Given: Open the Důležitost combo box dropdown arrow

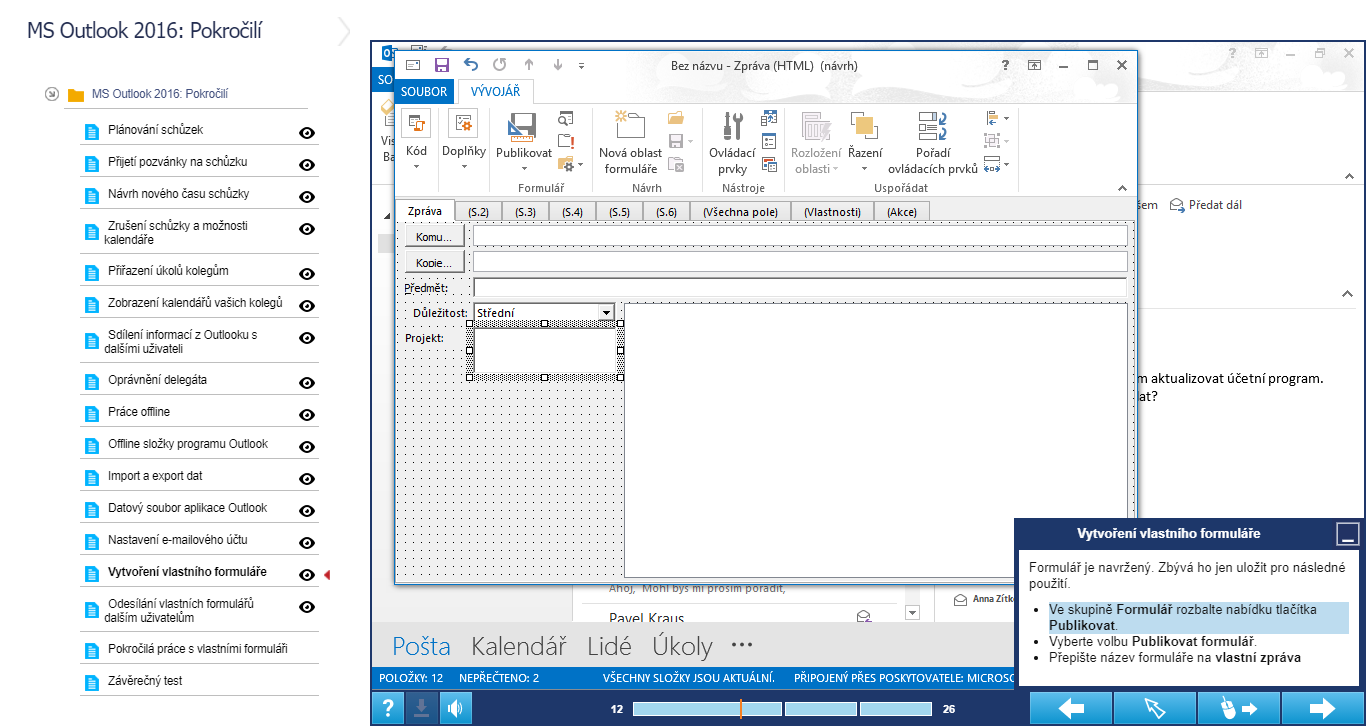Looking at the screenshot, I should pyautogui.click(x=606, y=313).
